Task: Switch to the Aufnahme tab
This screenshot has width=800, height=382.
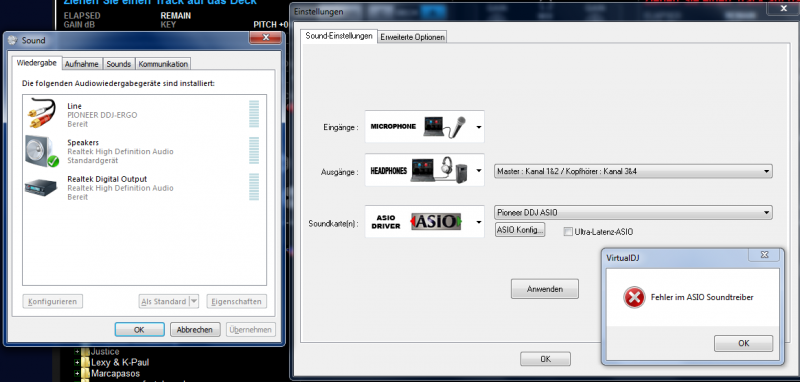Action: 82,64
